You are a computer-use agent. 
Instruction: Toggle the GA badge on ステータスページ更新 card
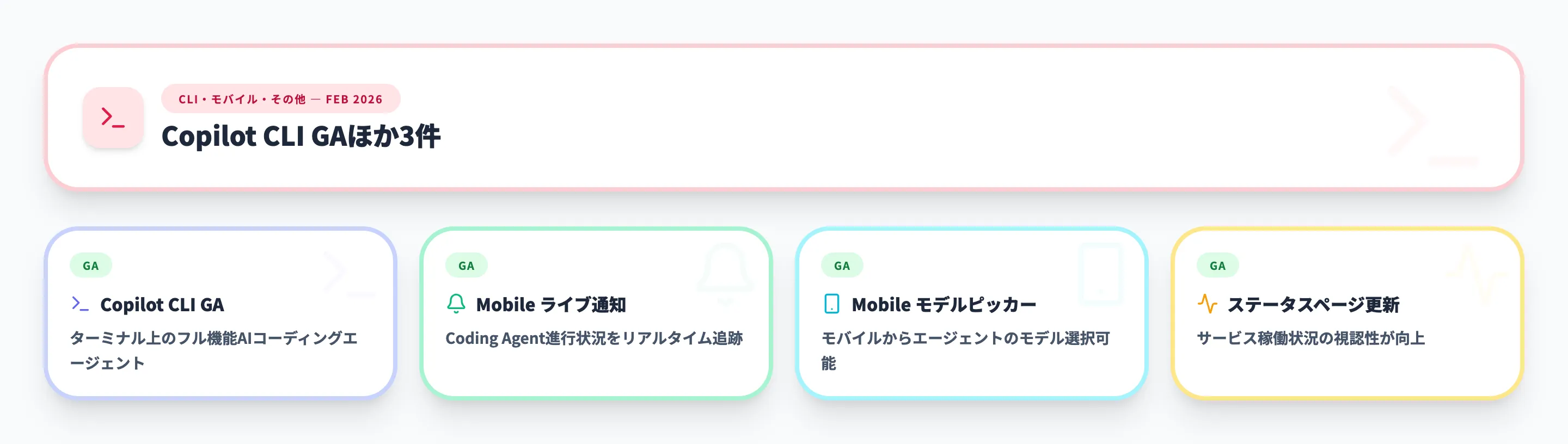pos(1218,265)
